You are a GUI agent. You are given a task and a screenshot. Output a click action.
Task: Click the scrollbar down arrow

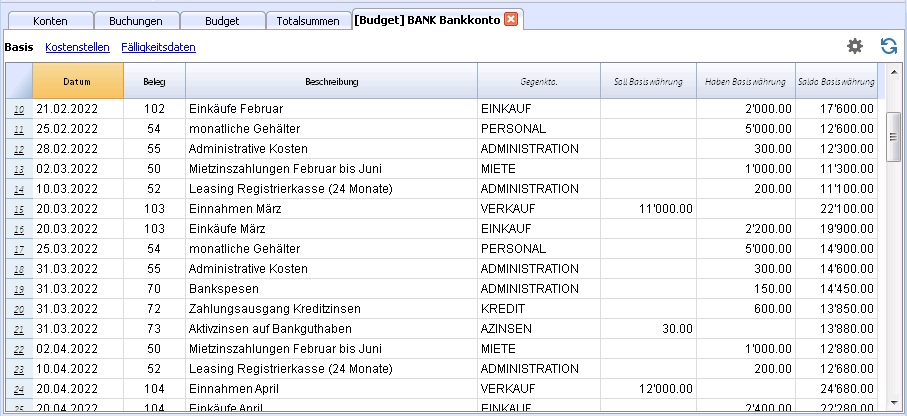(893, 403)
